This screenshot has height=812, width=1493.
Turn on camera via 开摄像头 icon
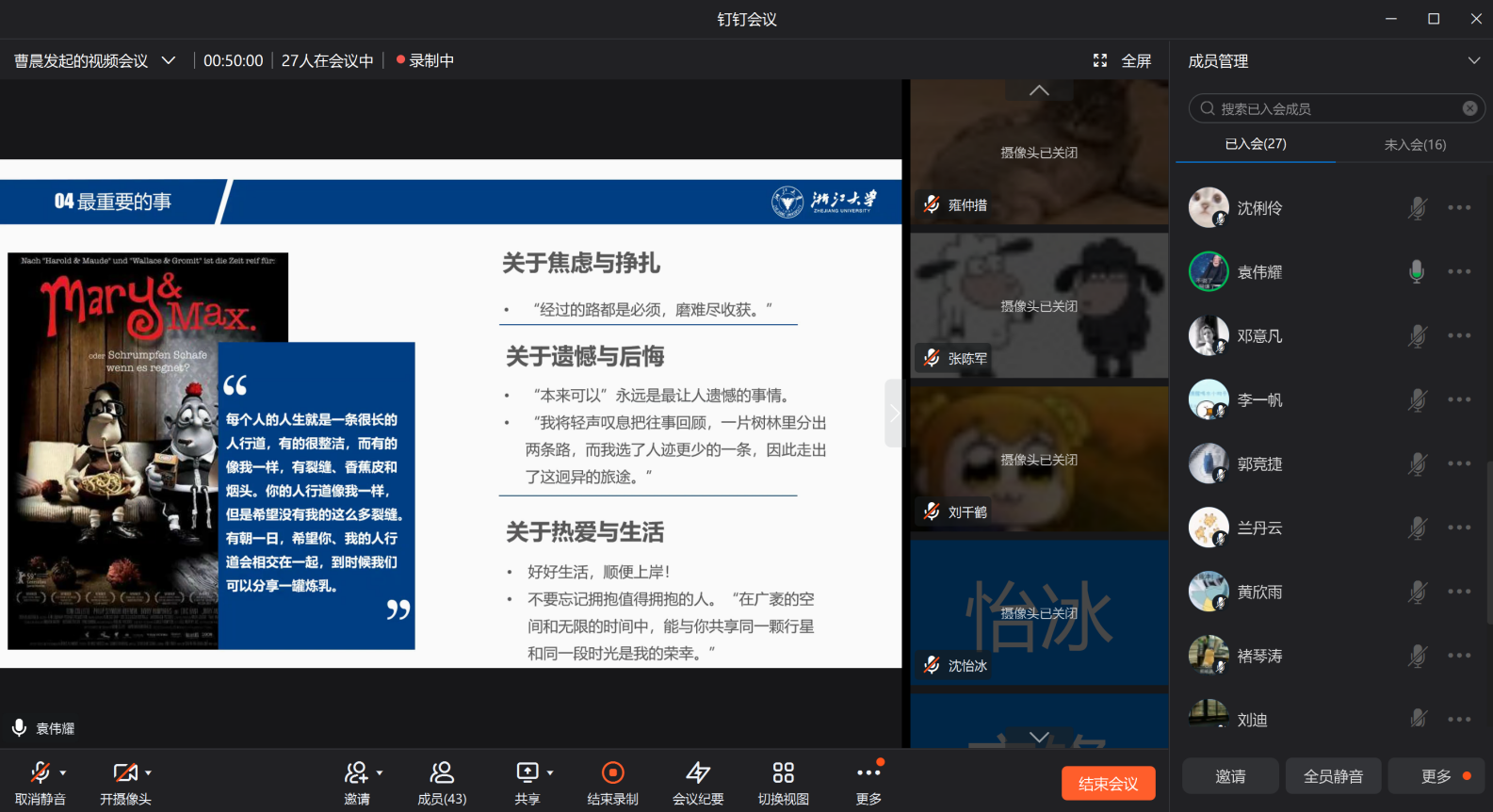[125, 772]
